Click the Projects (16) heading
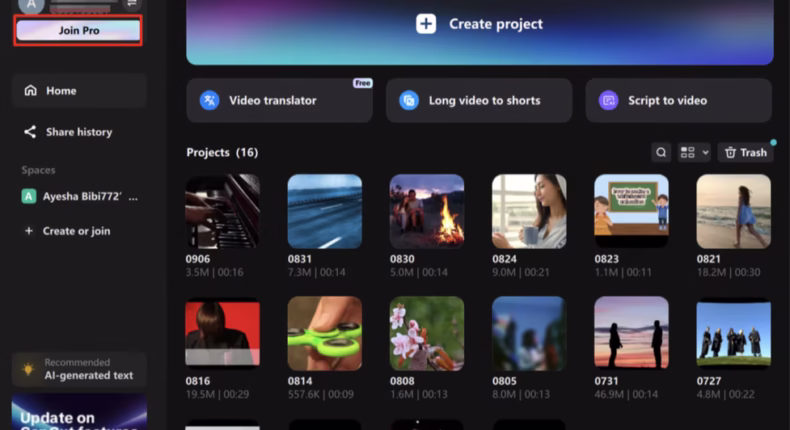790x430 pixels. coord(222,152)
